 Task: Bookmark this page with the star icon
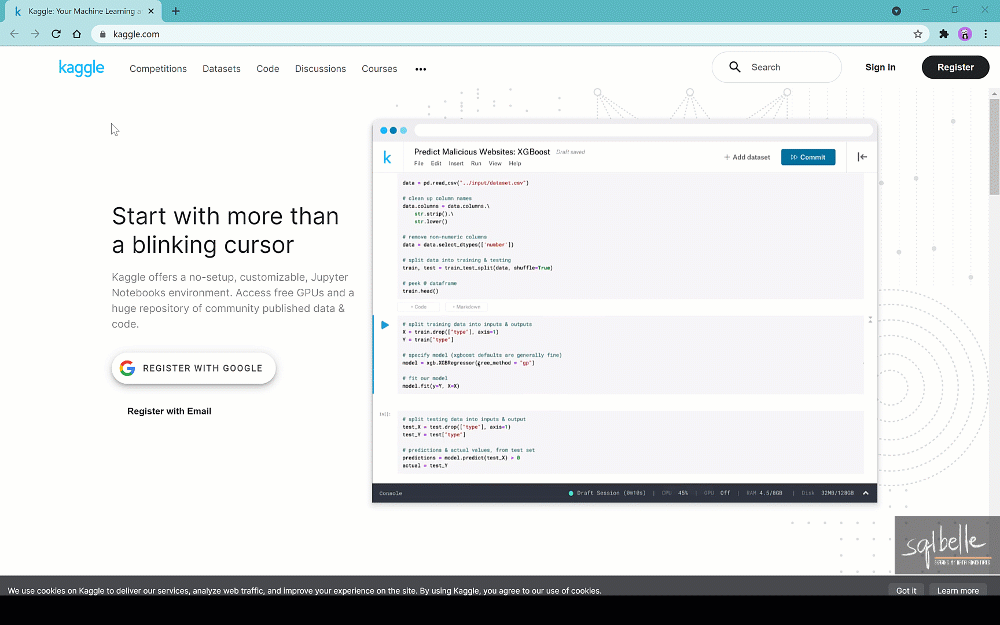(918, 34)
